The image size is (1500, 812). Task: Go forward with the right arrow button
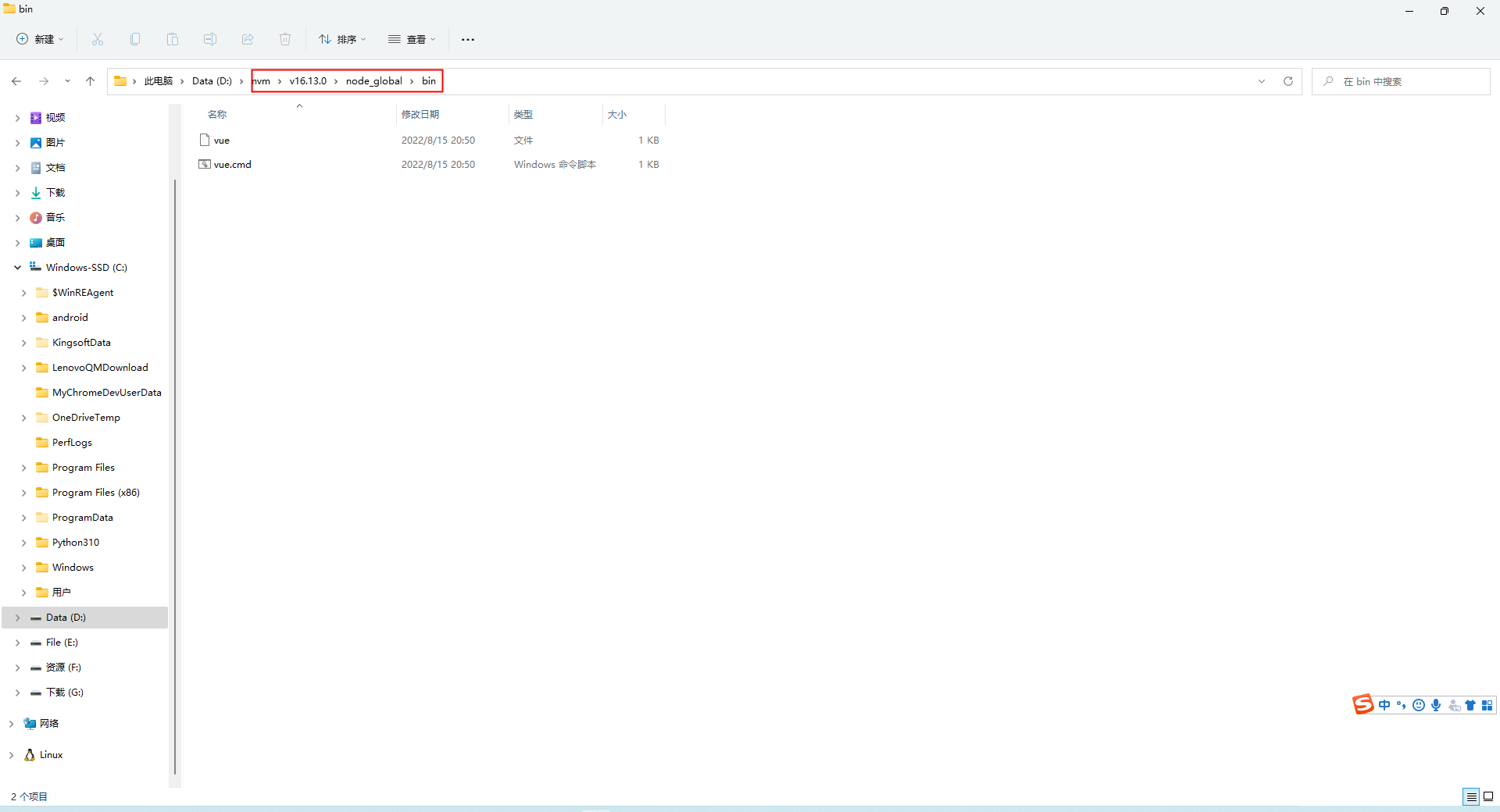[x=44, y=81]
